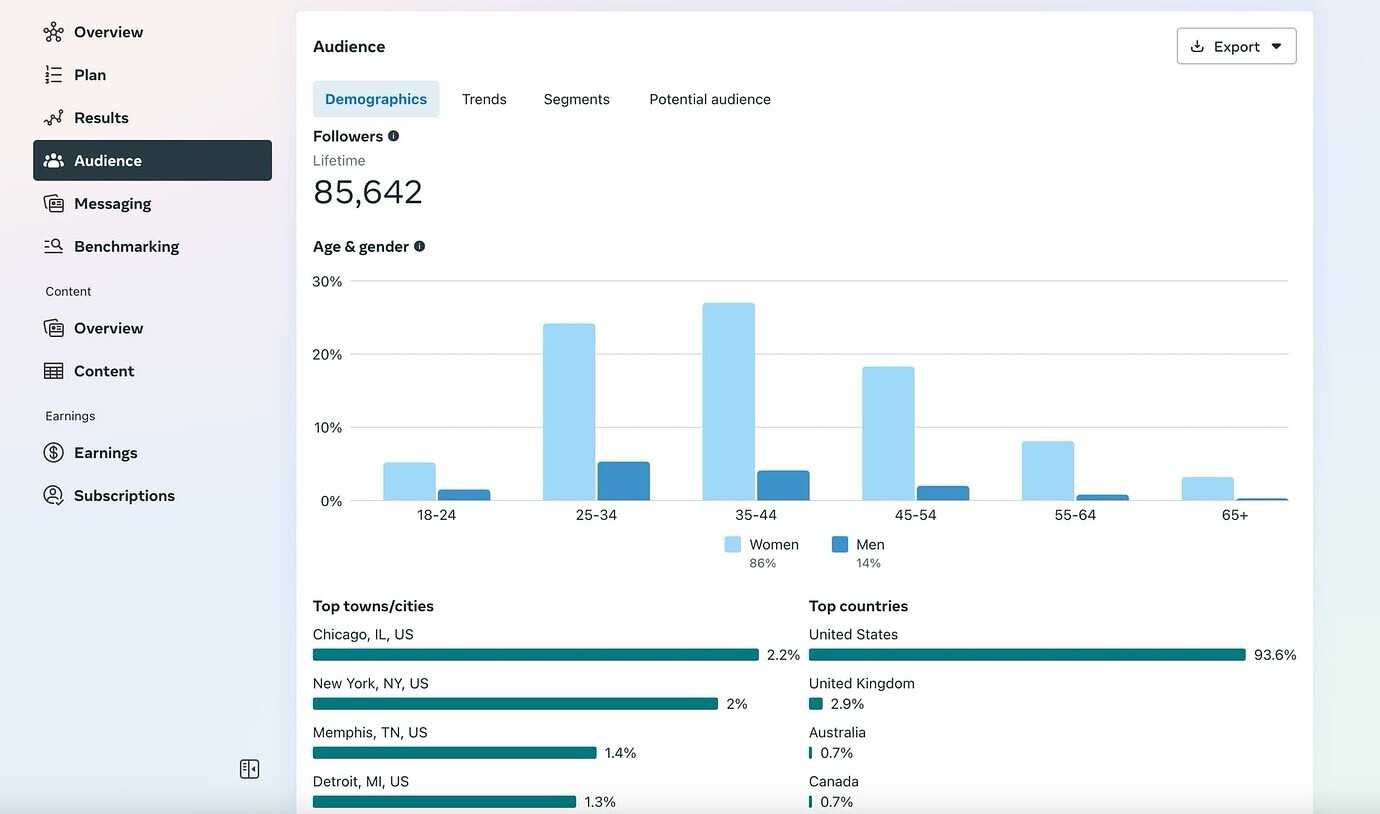Click the Subscriptions icon
This screenshot has height=814, width=1380.
pos(54,496)
